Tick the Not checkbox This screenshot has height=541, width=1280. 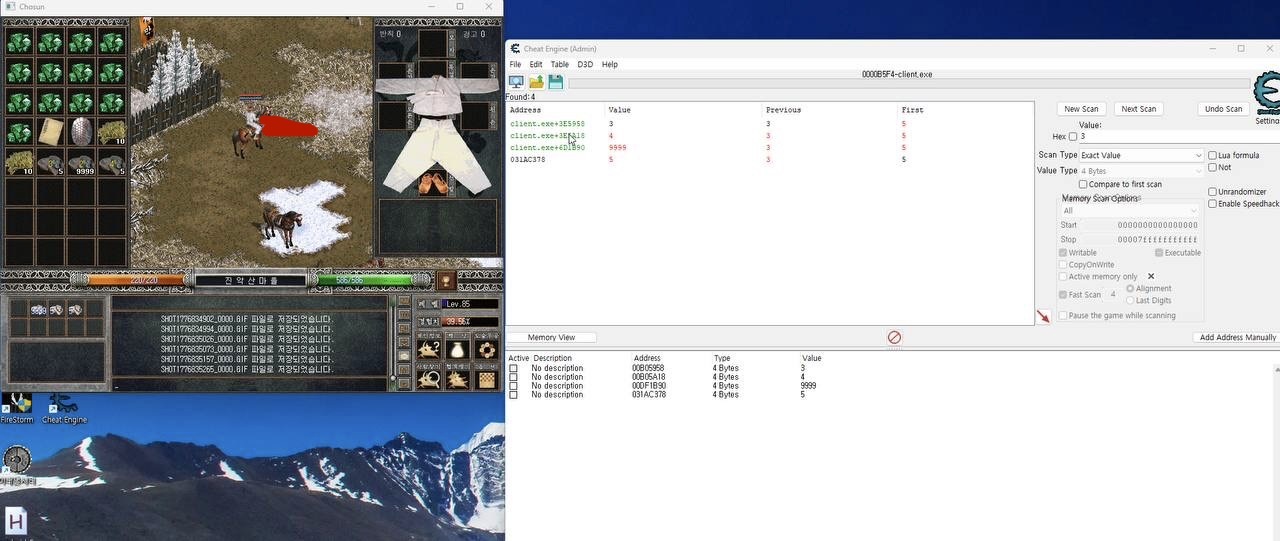click(x=1213, y=168)
